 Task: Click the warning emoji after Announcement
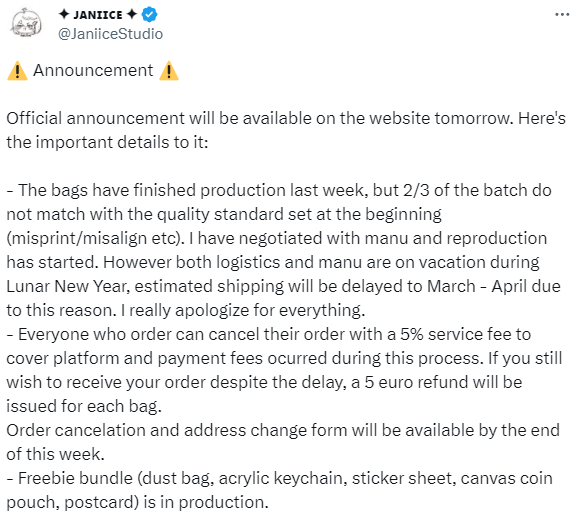click(x=169, y=71)
